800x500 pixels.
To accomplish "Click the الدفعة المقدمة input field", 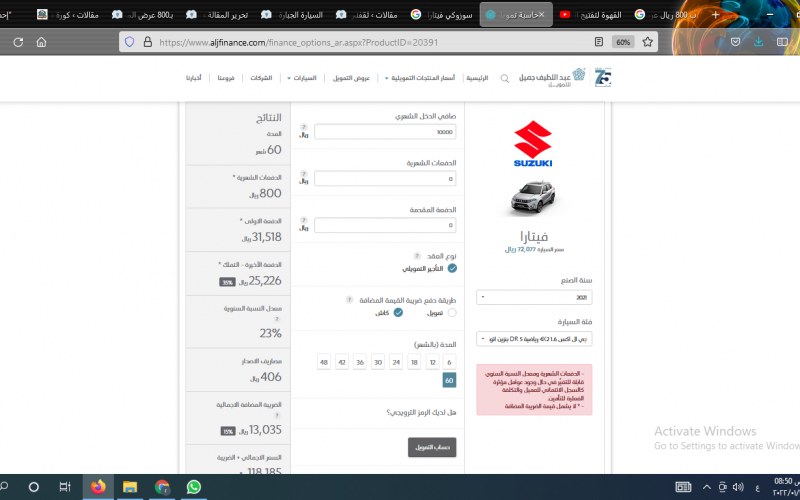I will pos(385,225).
